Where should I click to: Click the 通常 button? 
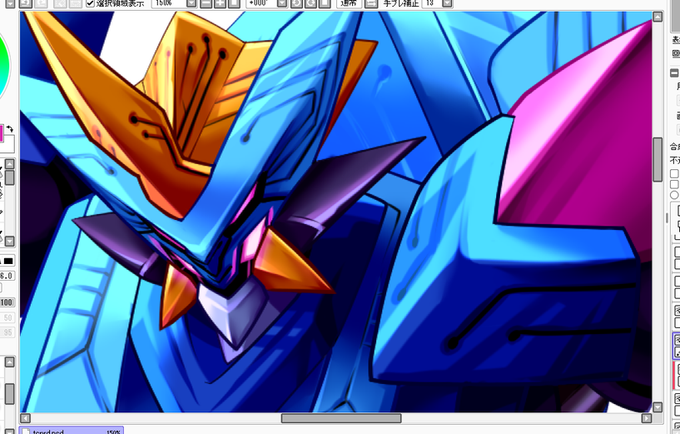[349, 3]
